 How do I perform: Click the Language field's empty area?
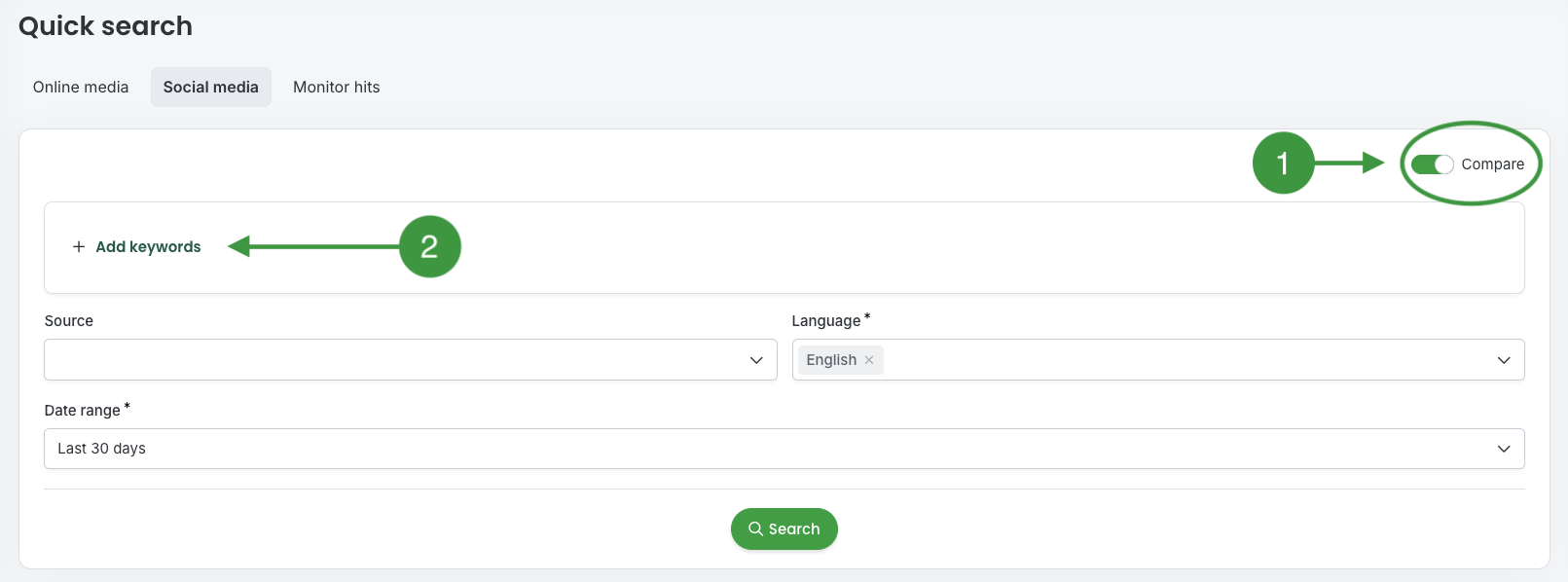(x=1168, y=360)
